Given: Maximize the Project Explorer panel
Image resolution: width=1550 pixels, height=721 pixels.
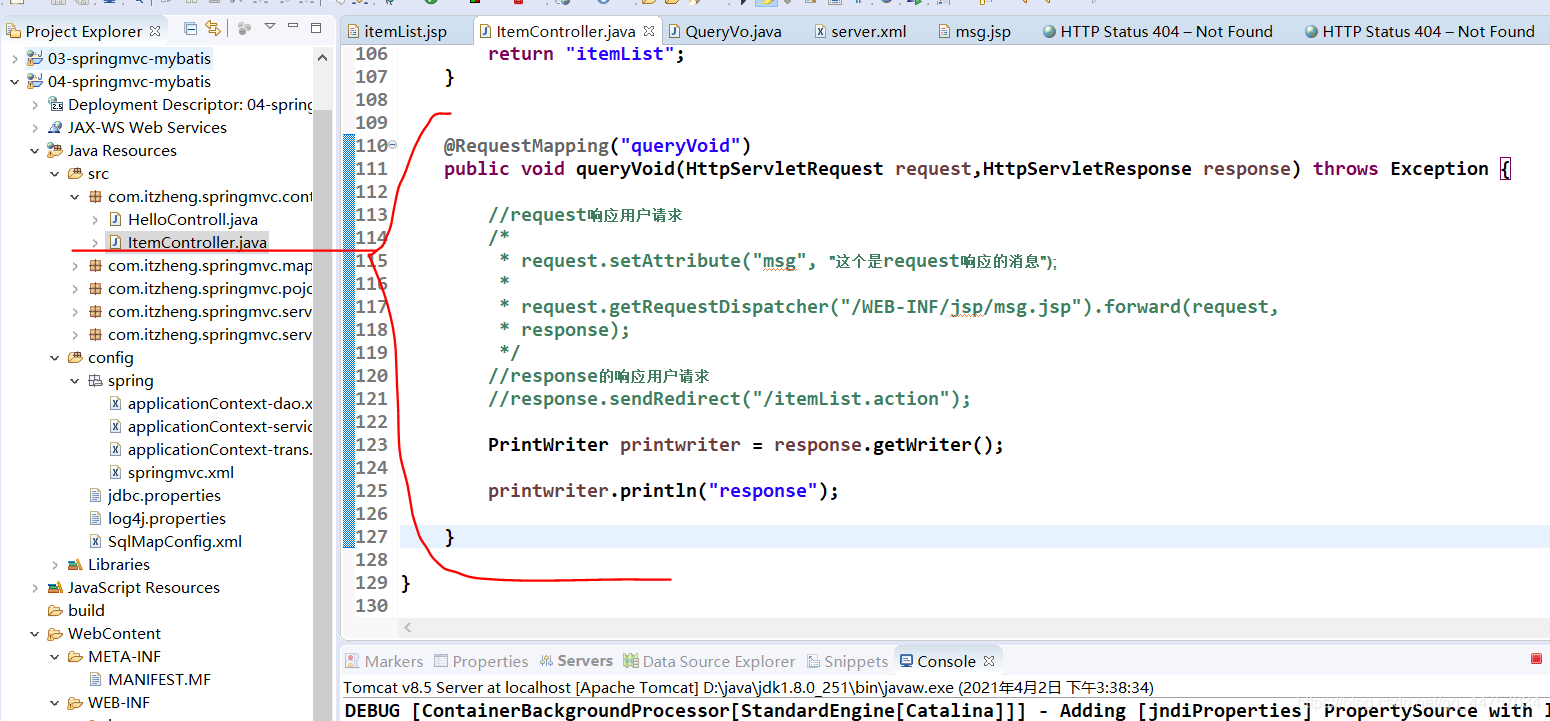Looking at the screenshot, I should [x=316, y=29].
